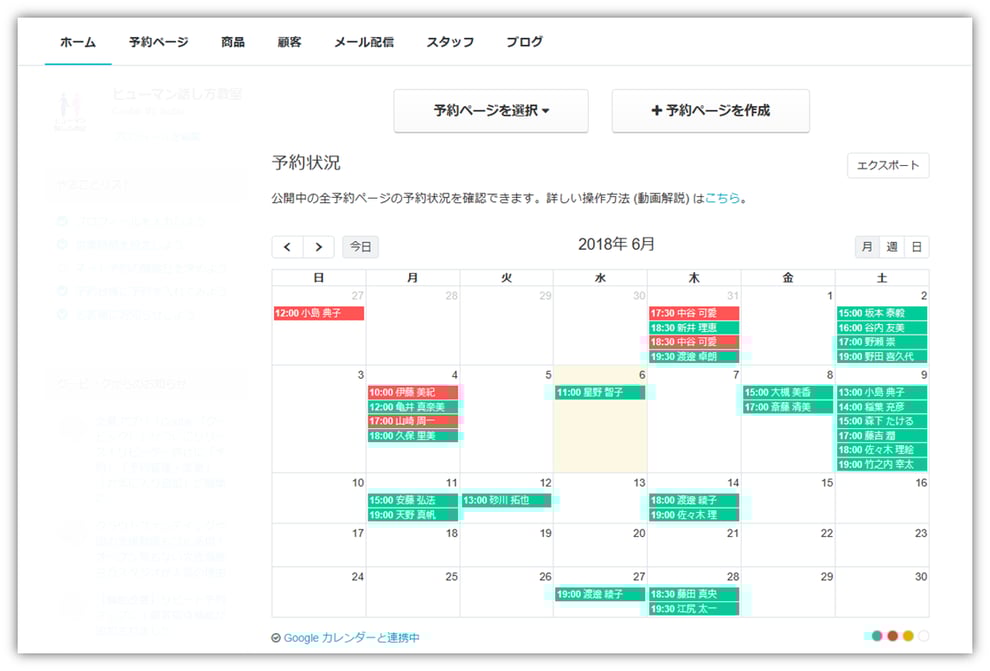Image resolution: width=990 pixels, height=671 pixels.
Task: Select the red-brown dot below the calendar
Action: 892,636
